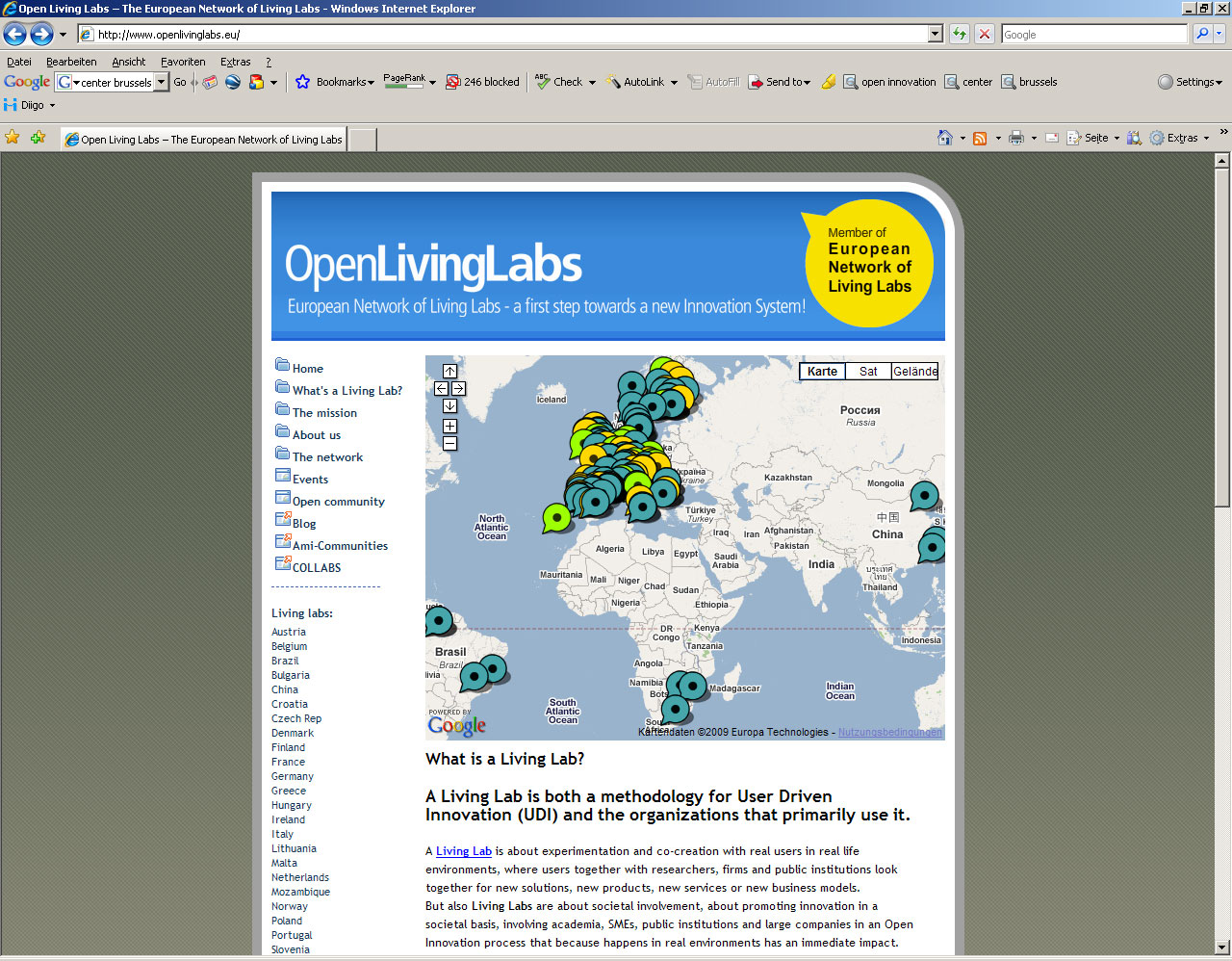The width and height of the screenshot is (1232, 961).
Task: Click the Read Mail envelope icon
Action: click(x=1052, y=138)
